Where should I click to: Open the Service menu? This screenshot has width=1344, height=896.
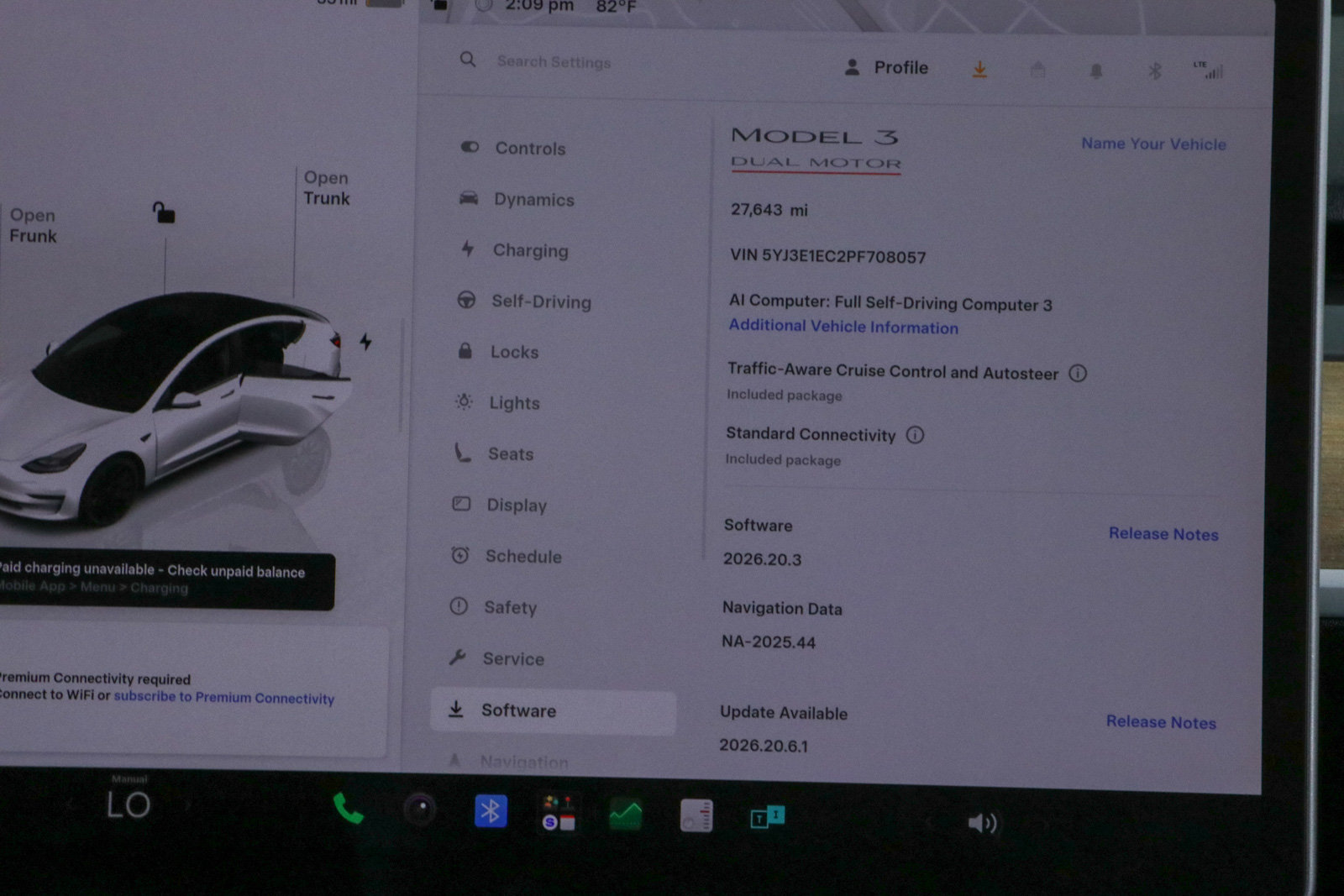496,658
